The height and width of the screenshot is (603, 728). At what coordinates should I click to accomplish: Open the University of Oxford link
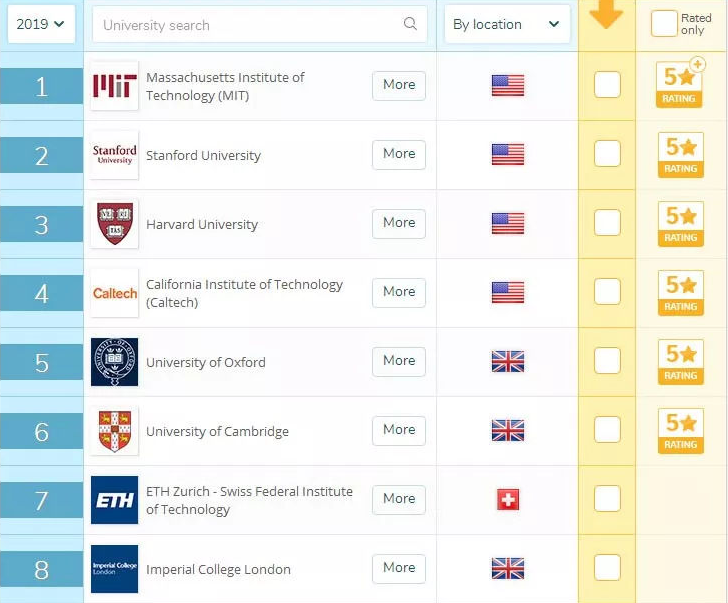point(206,362)
